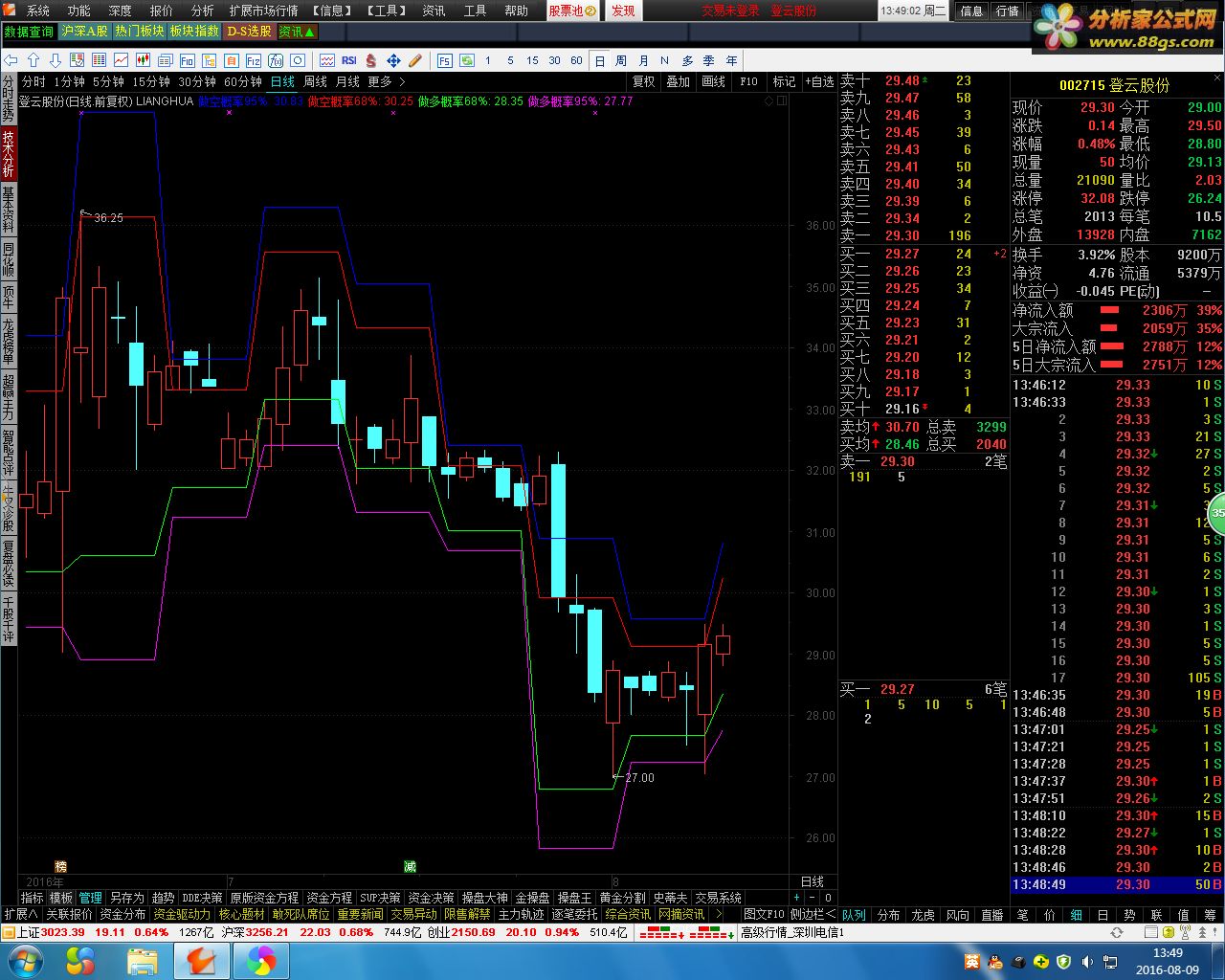Click the 热门板块 button
The width and height of the screenshot is (1225, 980).
tap(140, 32)
